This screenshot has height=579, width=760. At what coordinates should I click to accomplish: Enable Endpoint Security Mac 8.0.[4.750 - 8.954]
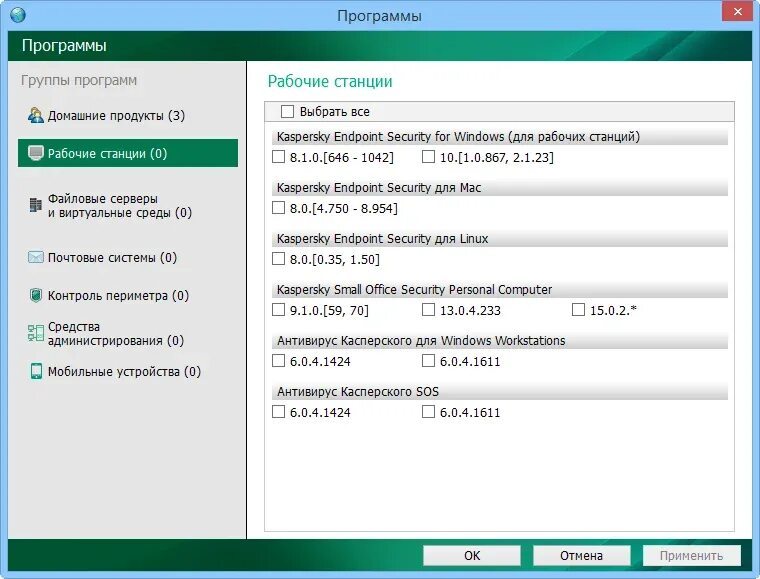(278, 208)
